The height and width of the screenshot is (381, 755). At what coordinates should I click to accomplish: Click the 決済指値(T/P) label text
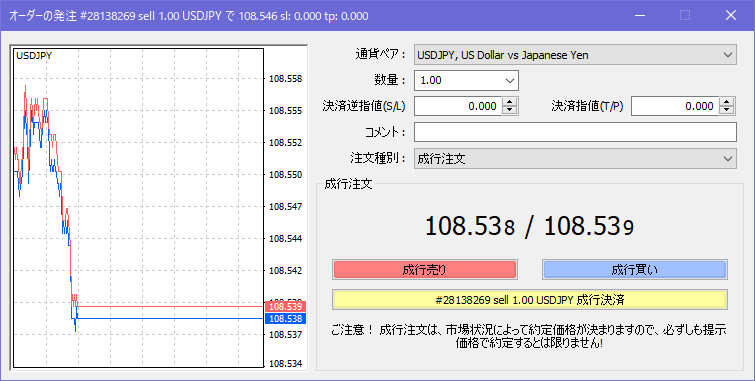click(x=587, y=106)
